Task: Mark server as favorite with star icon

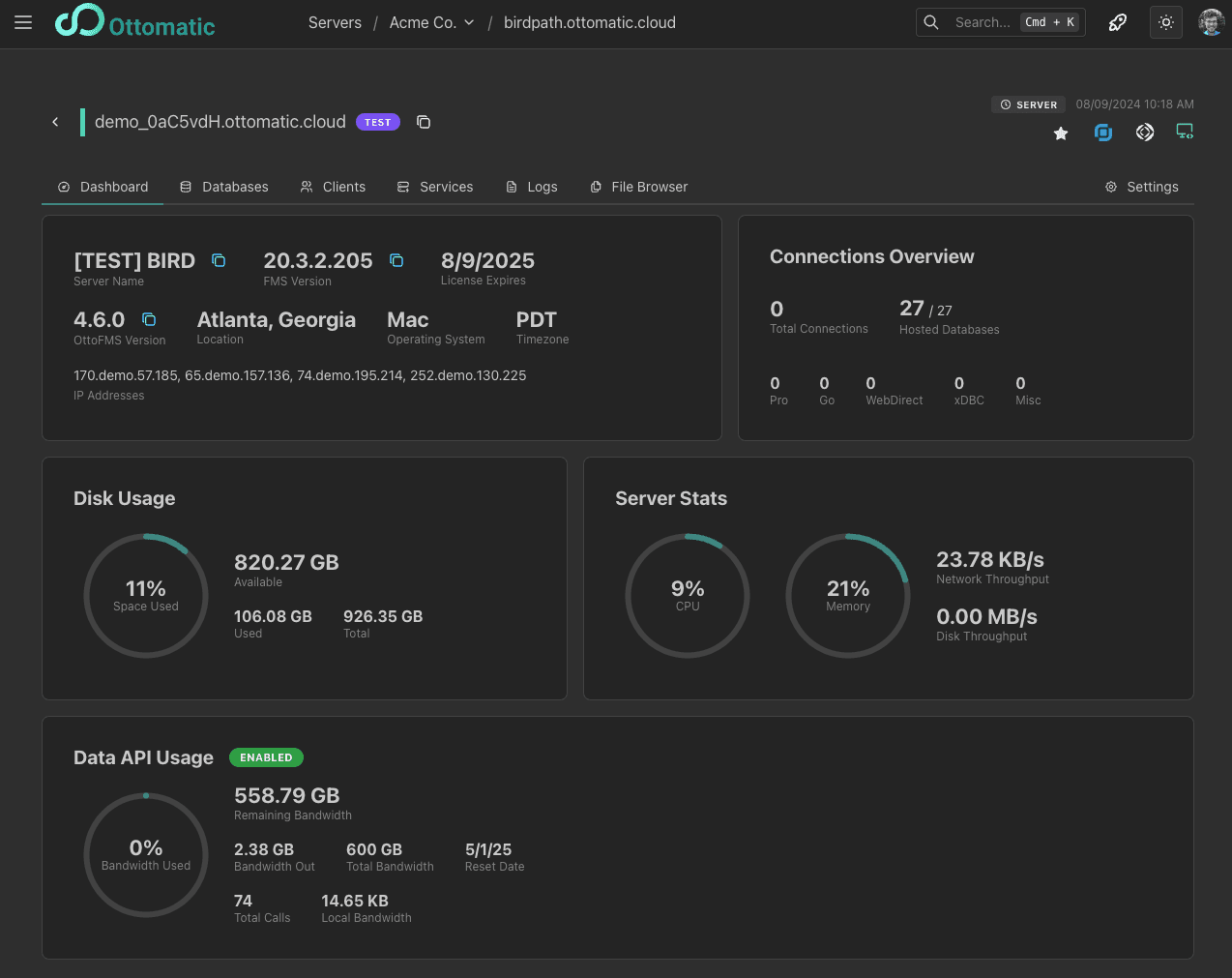Action: coord(1061,133)
